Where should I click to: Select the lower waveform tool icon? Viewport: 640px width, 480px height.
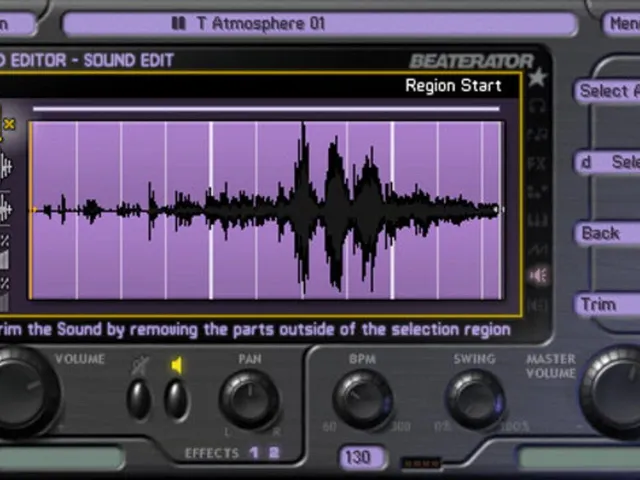click(x=5, y=209)
